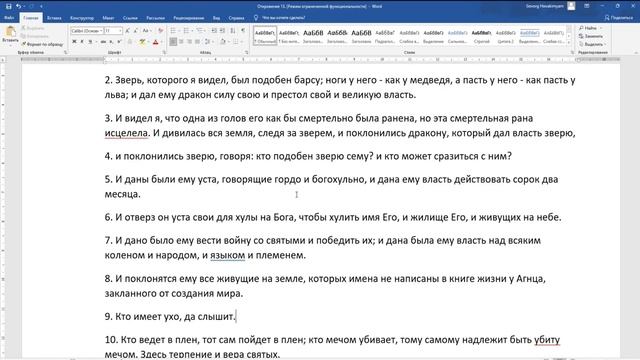Apply bulleted list
The image size is (640, 360).
coord(174,31)
